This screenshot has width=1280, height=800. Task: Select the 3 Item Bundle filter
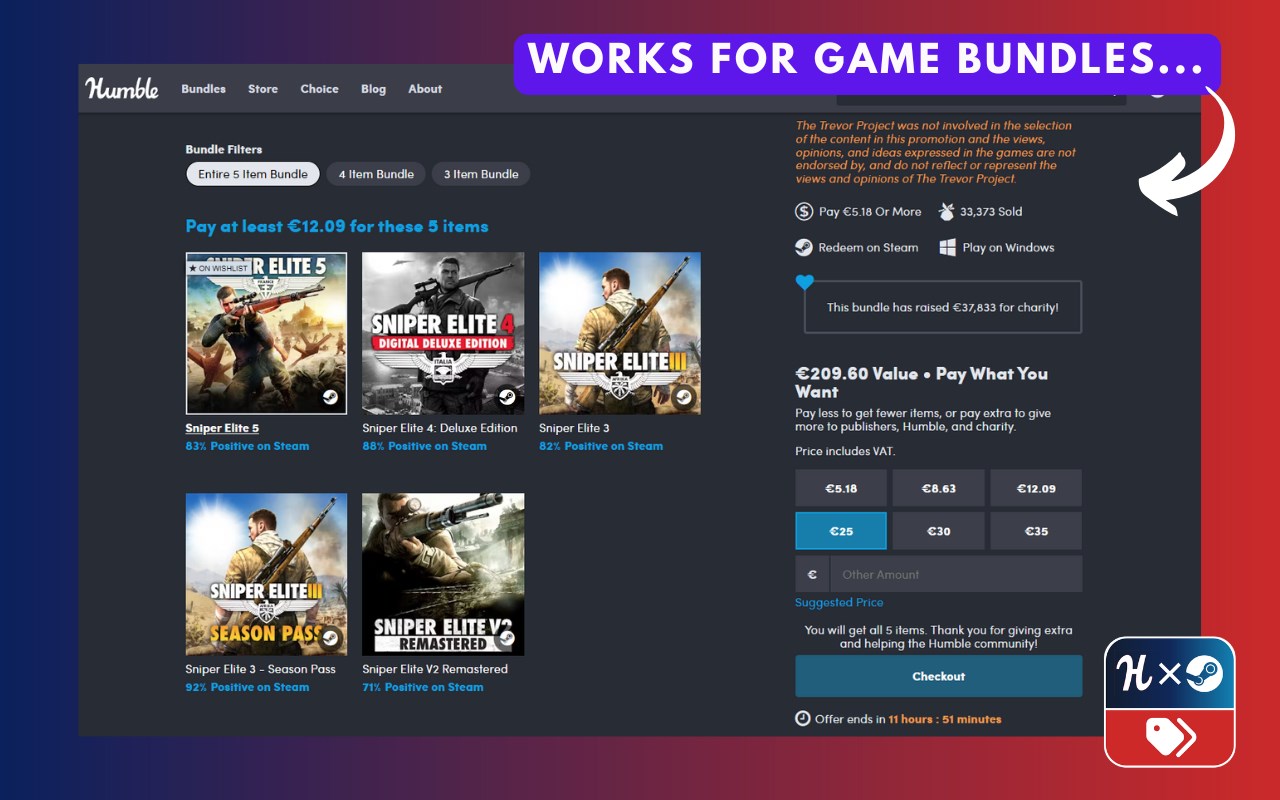click(x=481, y=174)
